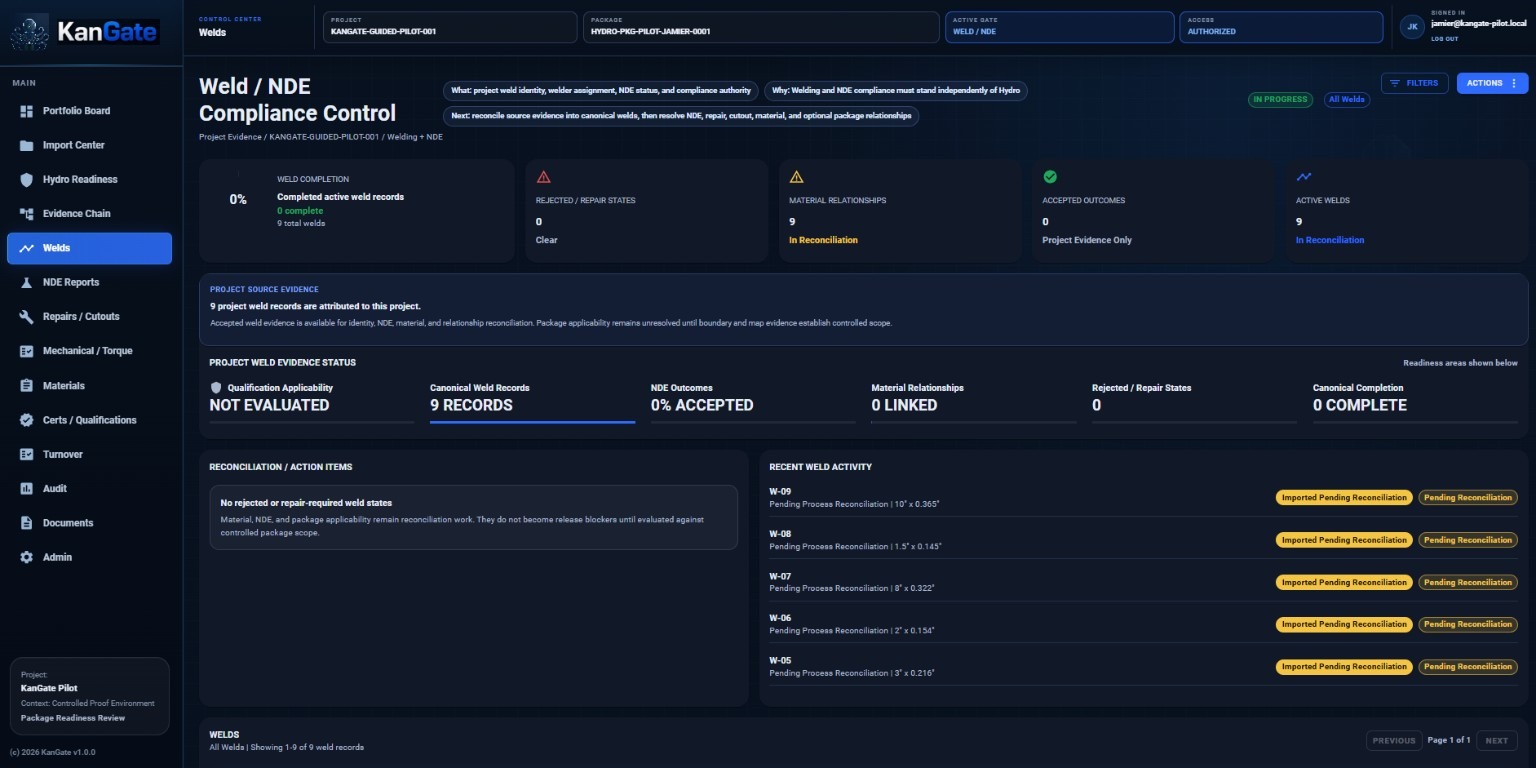Click the yellow warning triangle on Material Relationships card
This screenshot has width=1536, height=768.
click(797, 177)
